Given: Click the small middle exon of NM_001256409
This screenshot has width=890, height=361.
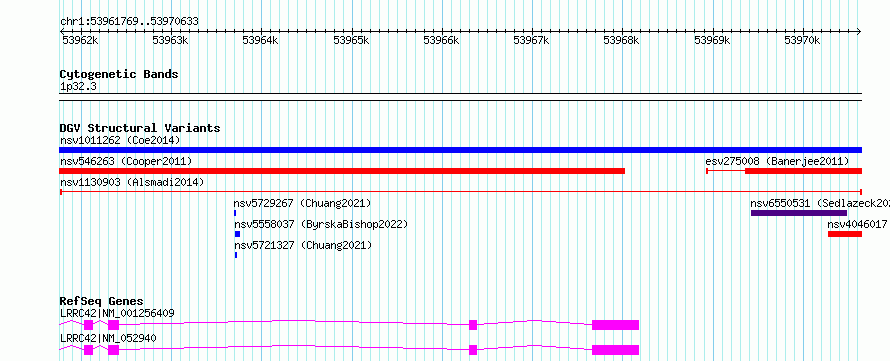Looking at the screenshot, I should 473,325.
